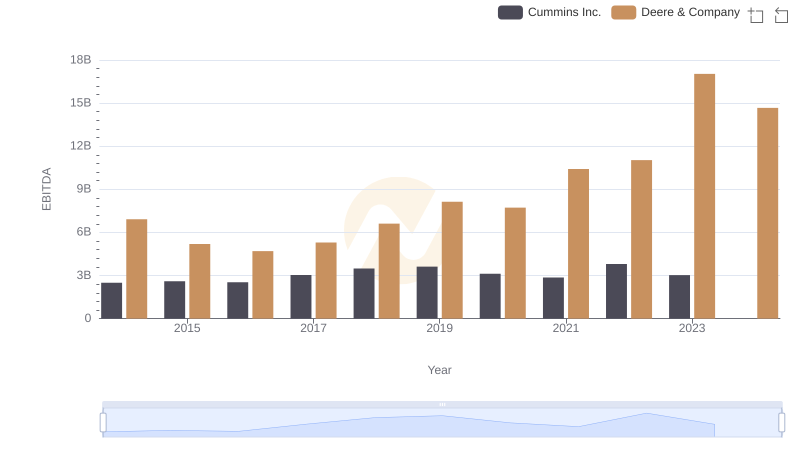Viewport: 800px width, 461px height.
Task: Click the 12B y-axis label
Action: click(81, 146)
